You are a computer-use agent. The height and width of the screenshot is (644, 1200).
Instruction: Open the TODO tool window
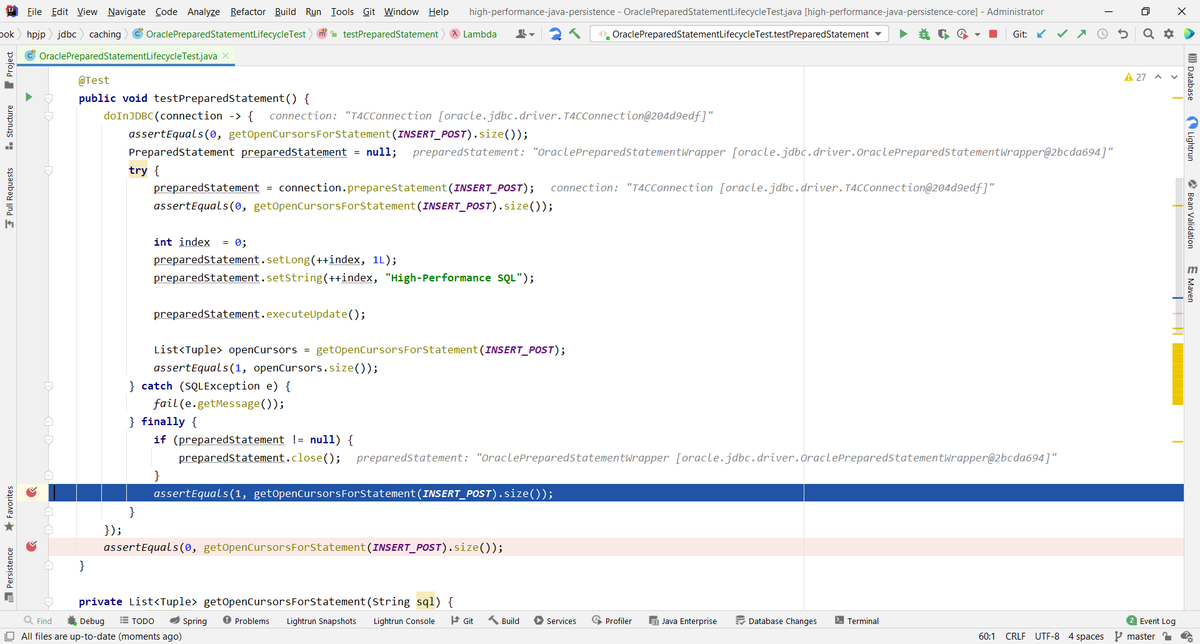[x=137, y=621]
